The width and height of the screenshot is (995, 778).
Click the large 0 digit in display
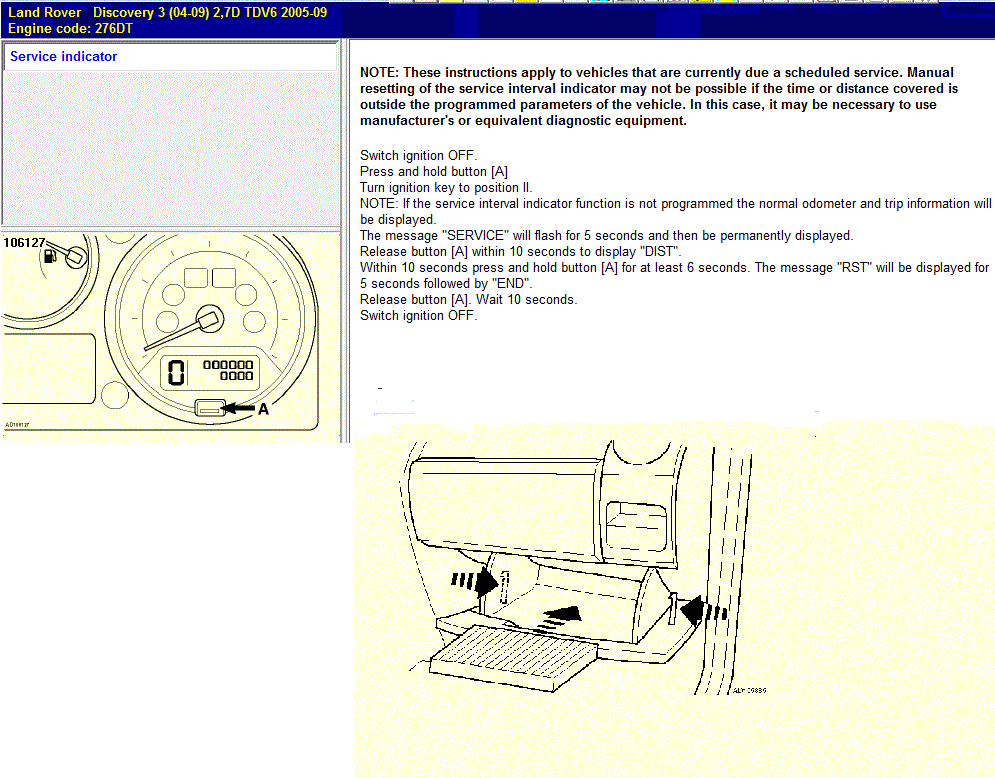(176, 373)
